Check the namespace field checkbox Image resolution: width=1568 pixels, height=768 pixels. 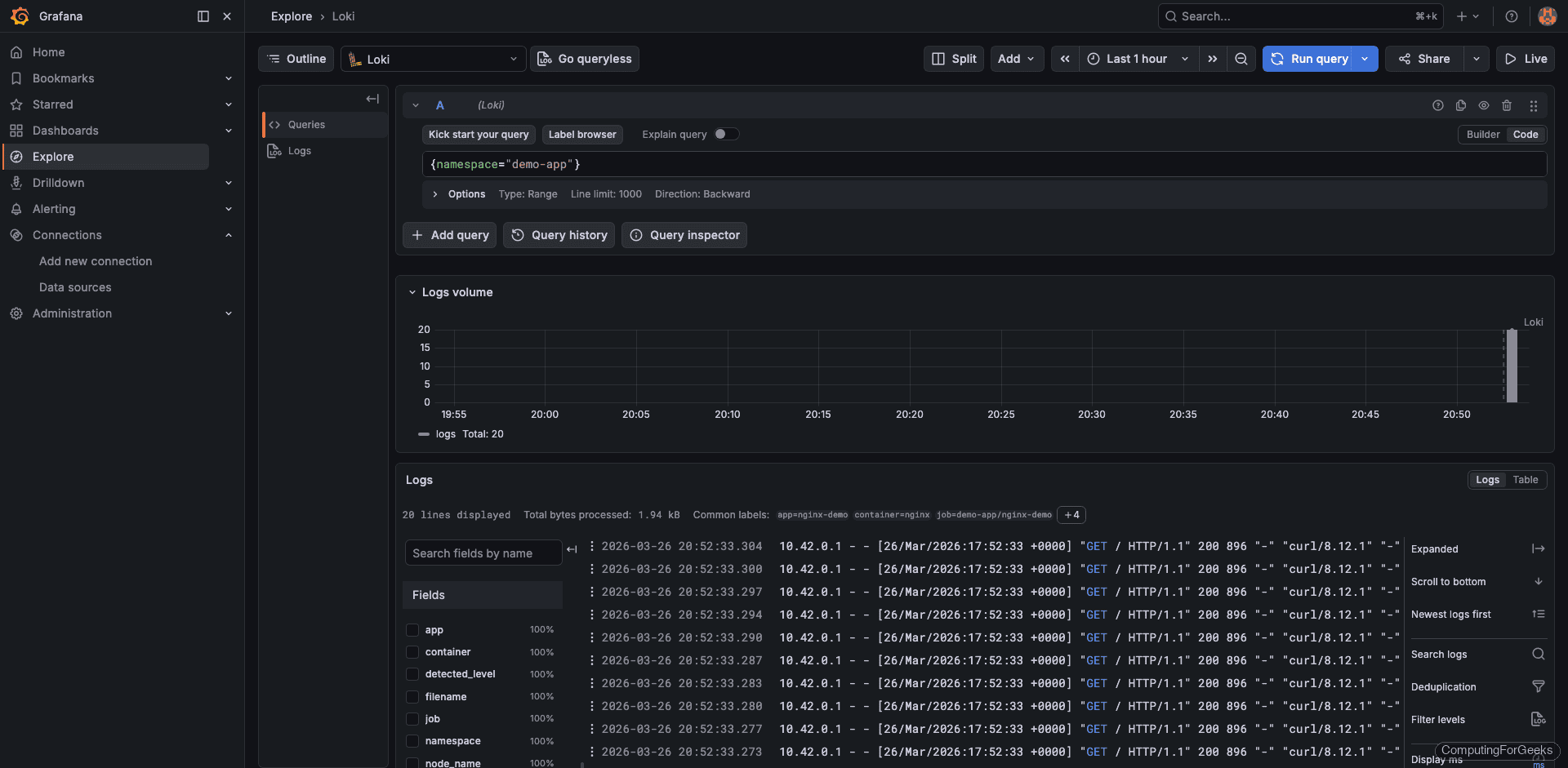point(412,741)
